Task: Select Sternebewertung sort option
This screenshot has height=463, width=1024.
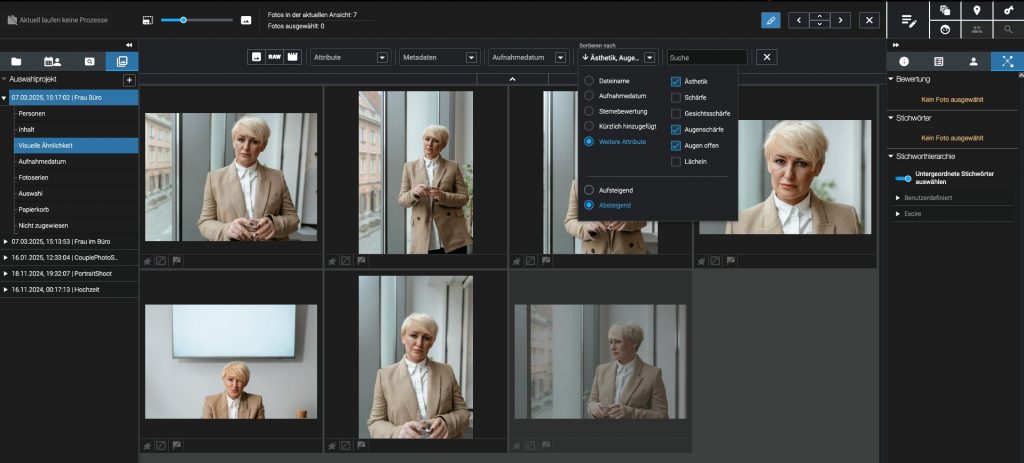Action: click(x=589, y=111)
